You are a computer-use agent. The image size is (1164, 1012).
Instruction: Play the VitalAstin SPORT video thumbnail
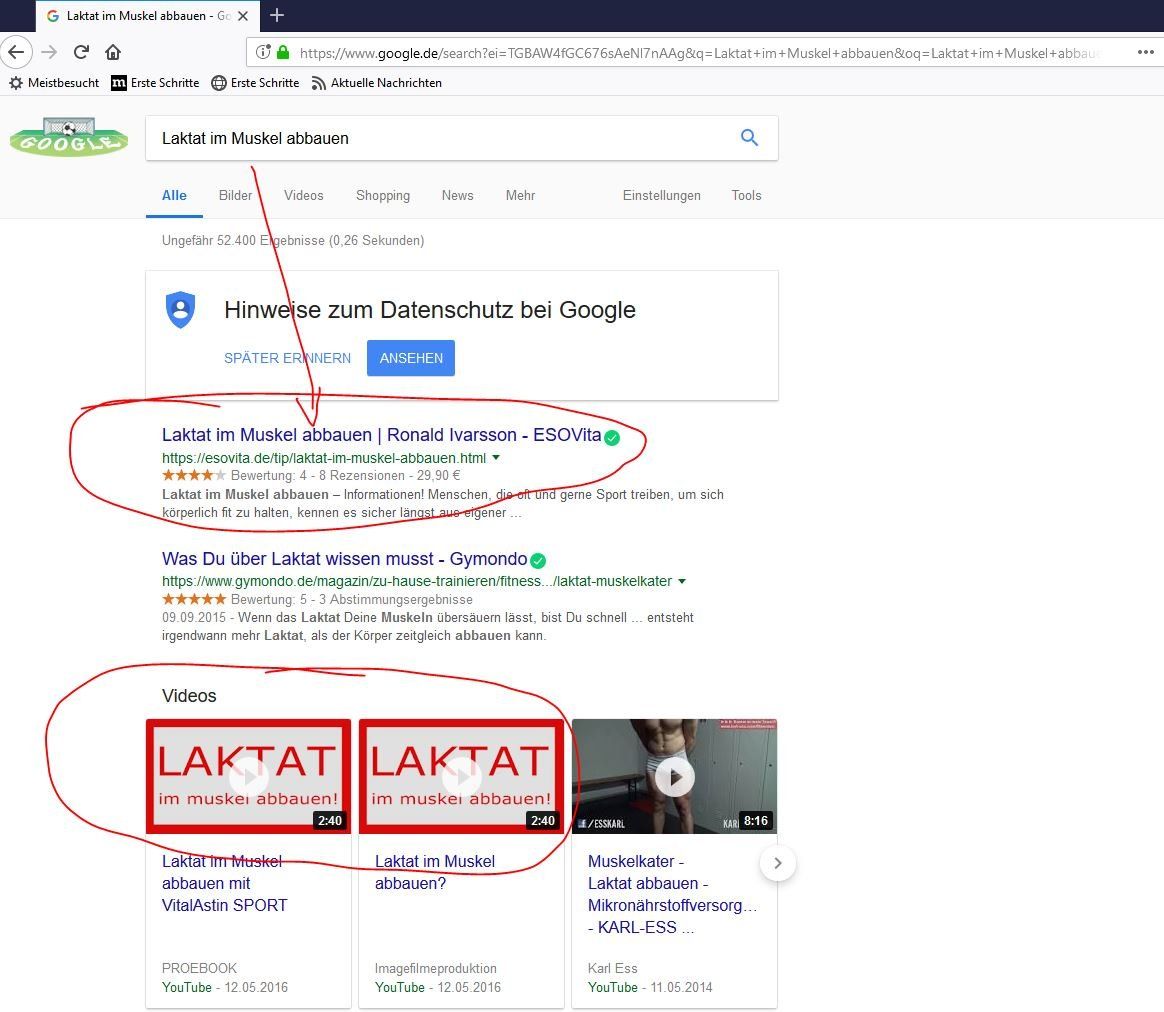pyautogui.click(x=249, y=776)
